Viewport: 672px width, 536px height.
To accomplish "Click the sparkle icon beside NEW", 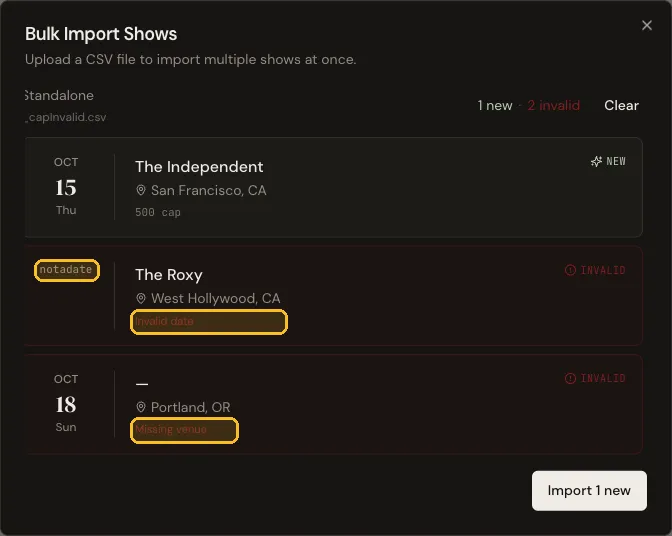I will tap(596, 162).
